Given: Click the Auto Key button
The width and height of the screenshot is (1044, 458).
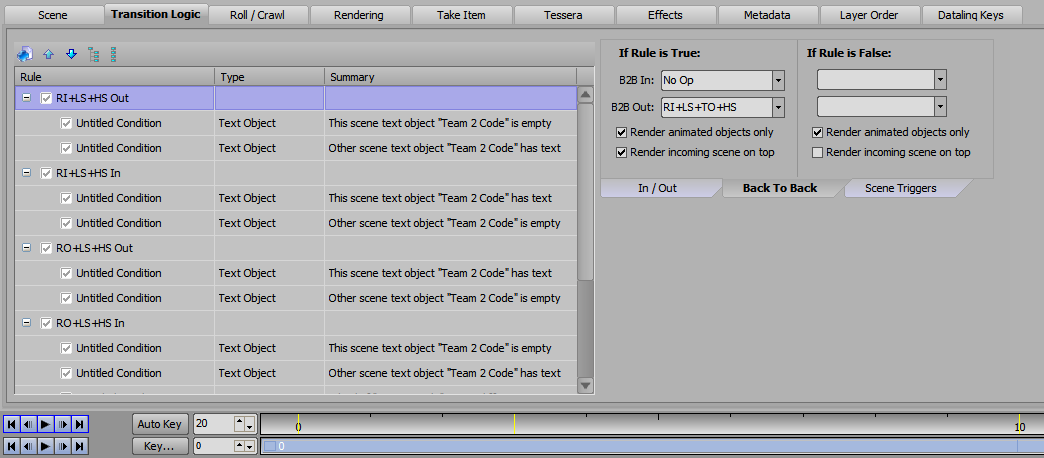Looking at the screenshot, I should (x=159, y=424).
